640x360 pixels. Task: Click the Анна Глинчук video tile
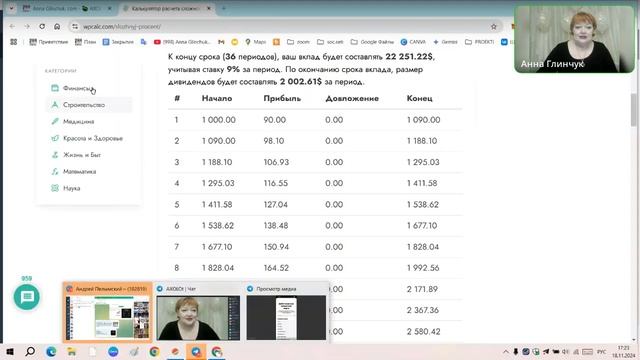[575, 40]
